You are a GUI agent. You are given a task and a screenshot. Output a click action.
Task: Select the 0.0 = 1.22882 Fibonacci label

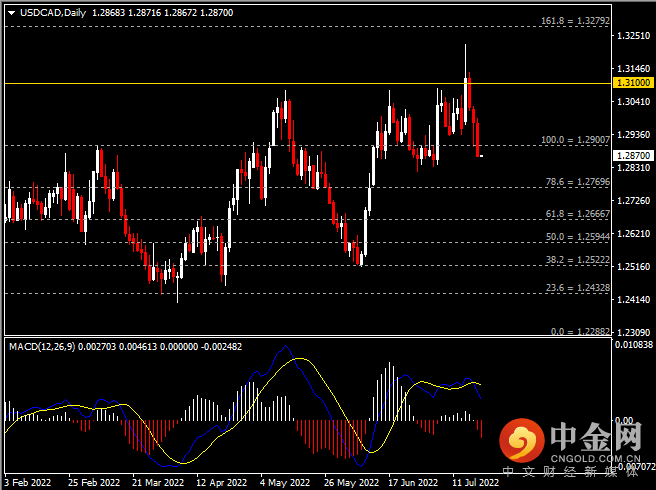tap(580, 331)
